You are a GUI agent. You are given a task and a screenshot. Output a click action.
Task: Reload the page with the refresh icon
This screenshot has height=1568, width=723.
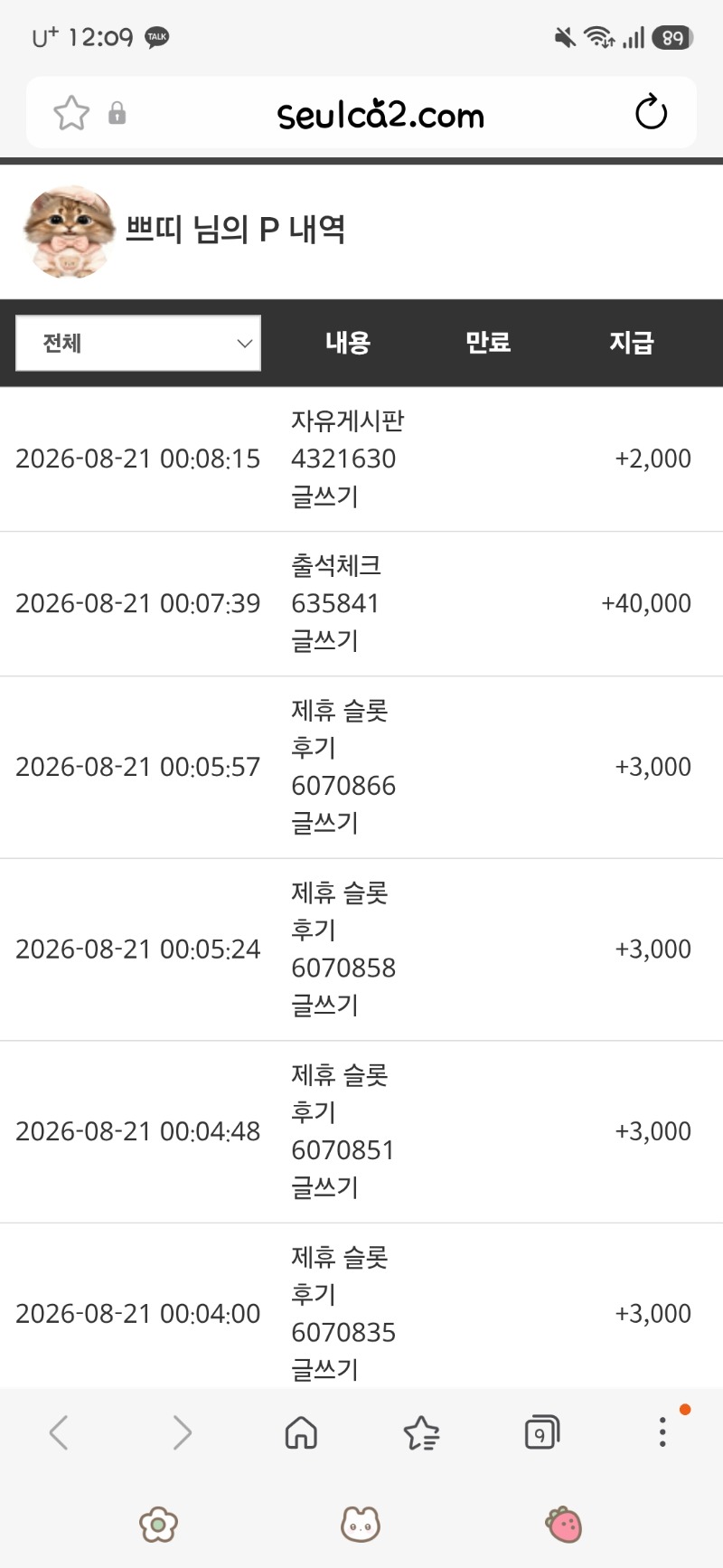coord(651,113)
